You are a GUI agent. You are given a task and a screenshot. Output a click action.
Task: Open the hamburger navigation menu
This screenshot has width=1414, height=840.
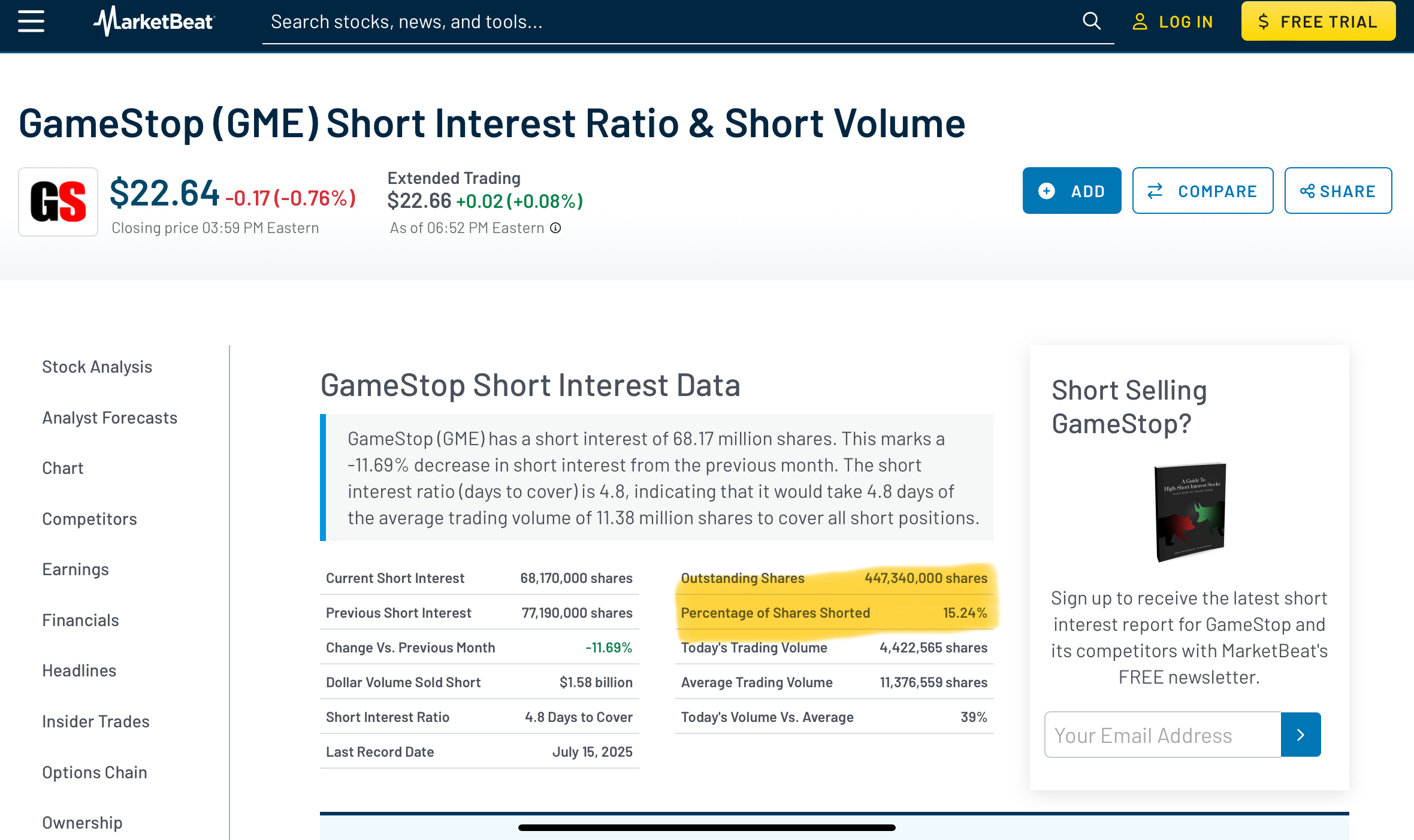click(x=31, y=22)
